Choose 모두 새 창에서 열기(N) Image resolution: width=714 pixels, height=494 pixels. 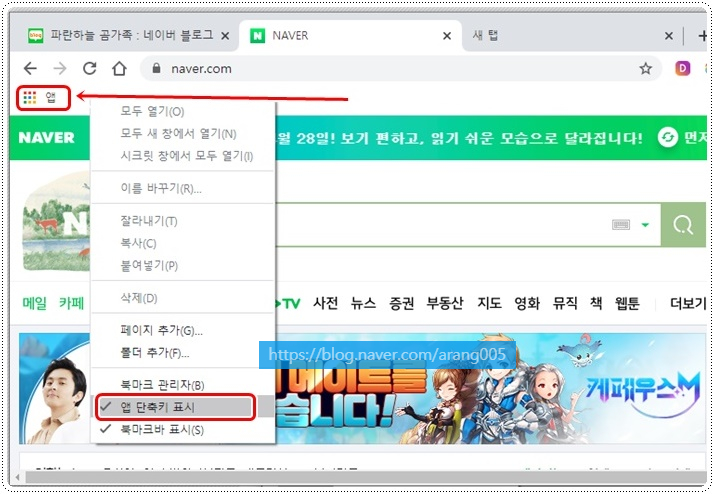click(x=183, y=133)
